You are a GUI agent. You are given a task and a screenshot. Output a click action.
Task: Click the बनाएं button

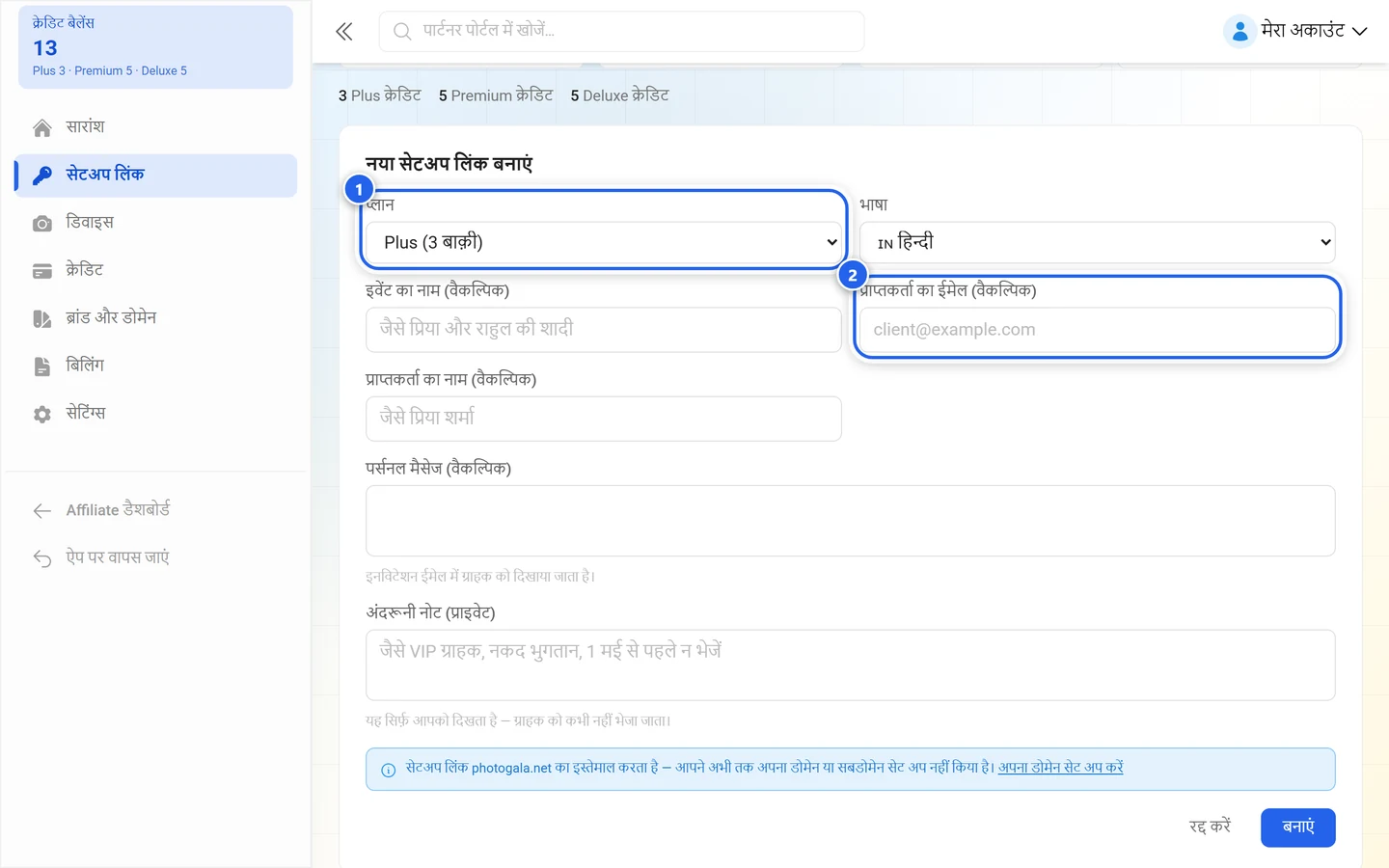coord(1297,827)
